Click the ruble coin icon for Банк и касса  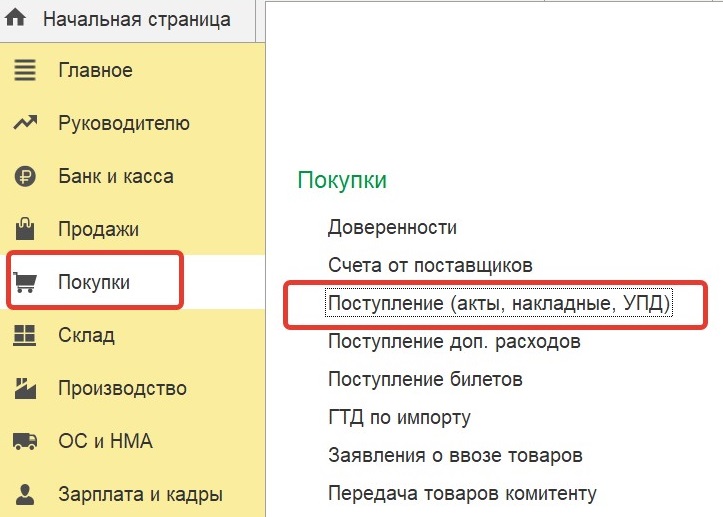click(x=25, y=176)
